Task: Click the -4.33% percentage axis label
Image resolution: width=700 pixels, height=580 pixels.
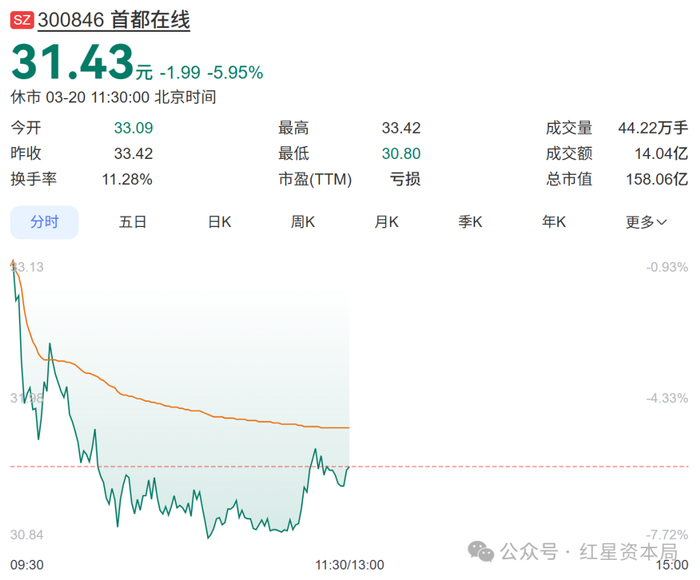Action: coord(667,398)
